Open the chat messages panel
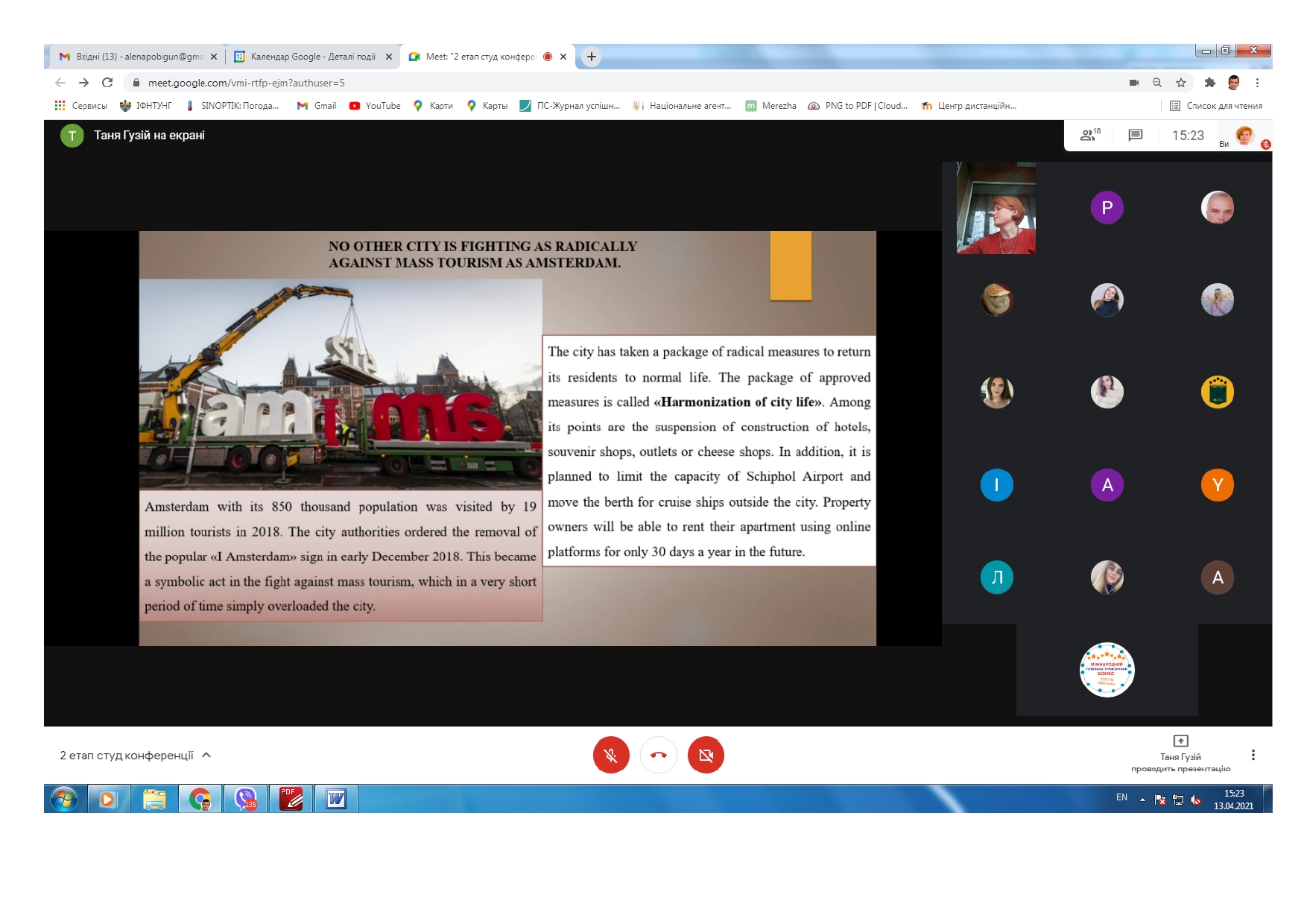The width and height of the screenshot is (1307, 924). pos(1135,135)
